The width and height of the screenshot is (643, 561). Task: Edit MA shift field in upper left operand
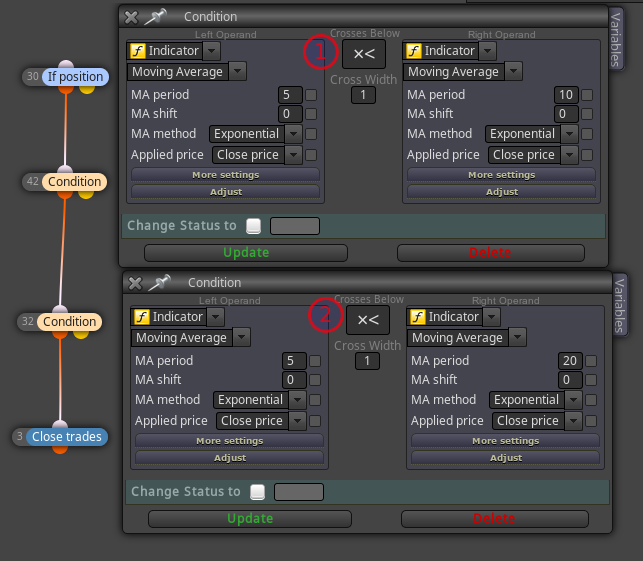[x=290, y=114]
